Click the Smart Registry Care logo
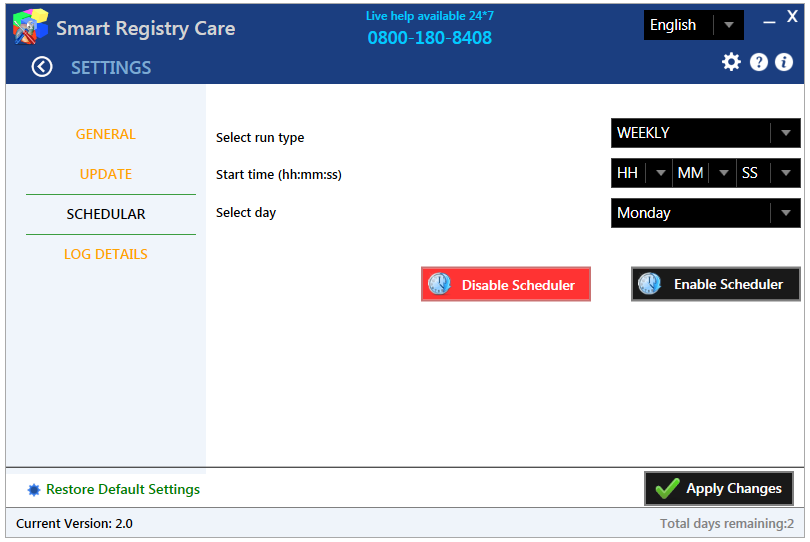This screenshot has width=810, height=542. tap(30, 26)
